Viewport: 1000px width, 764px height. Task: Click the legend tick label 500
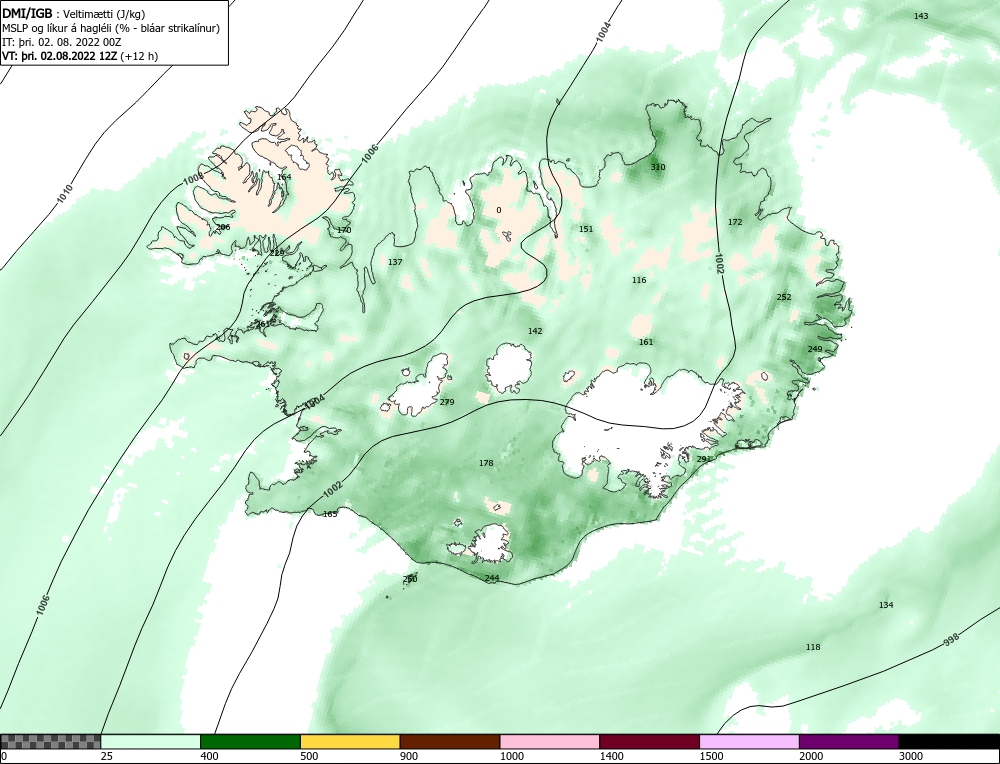(309, 756)
